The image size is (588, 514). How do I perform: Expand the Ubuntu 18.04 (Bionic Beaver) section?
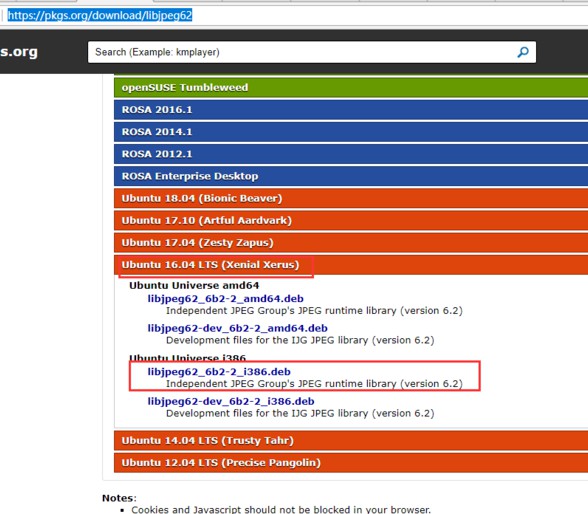coord(351,198)
